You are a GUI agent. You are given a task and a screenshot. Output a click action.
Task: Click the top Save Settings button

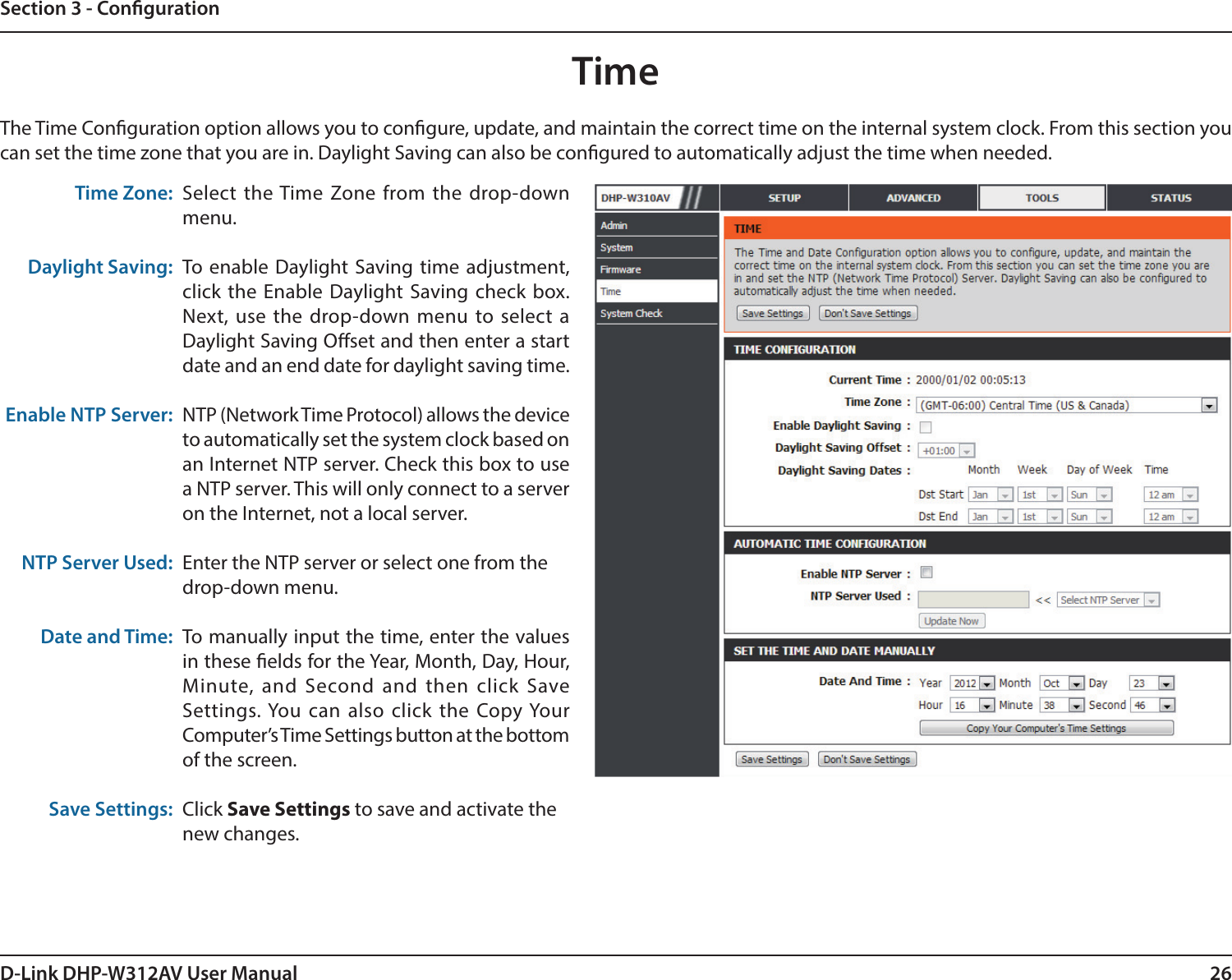point(773,313)
